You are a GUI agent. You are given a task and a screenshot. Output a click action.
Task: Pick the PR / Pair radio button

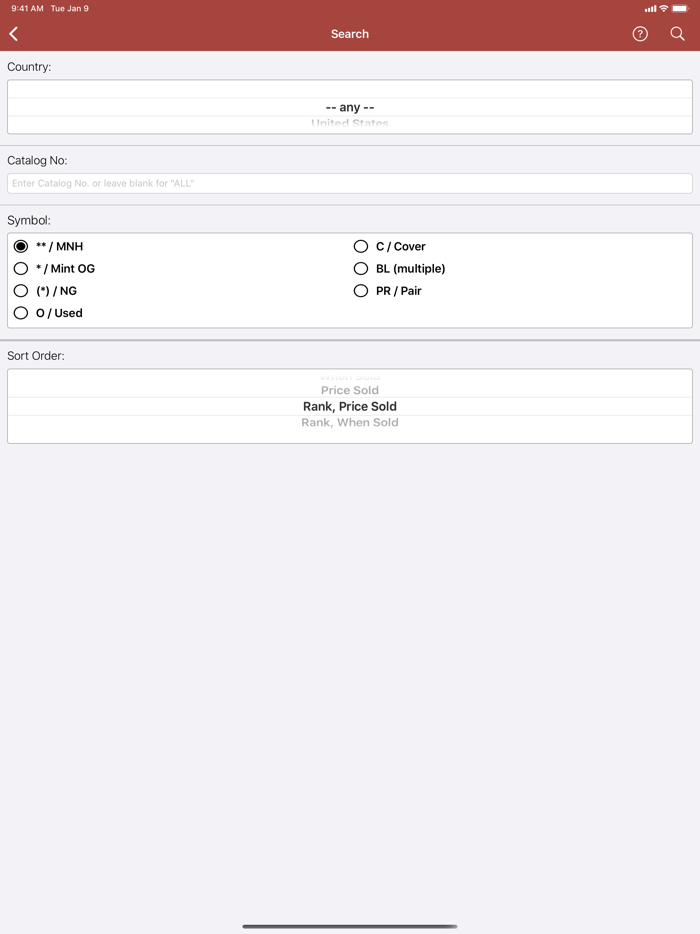click(x=361, y=291)
